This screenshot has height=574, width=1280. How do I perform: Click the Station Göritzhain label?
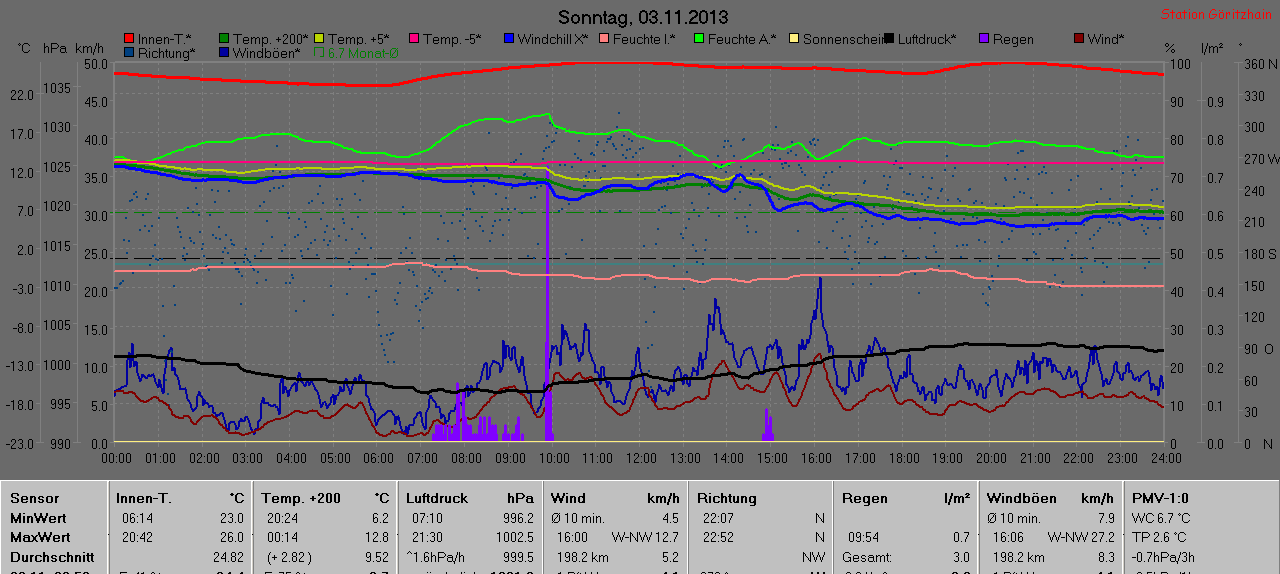pos(1217,15)
